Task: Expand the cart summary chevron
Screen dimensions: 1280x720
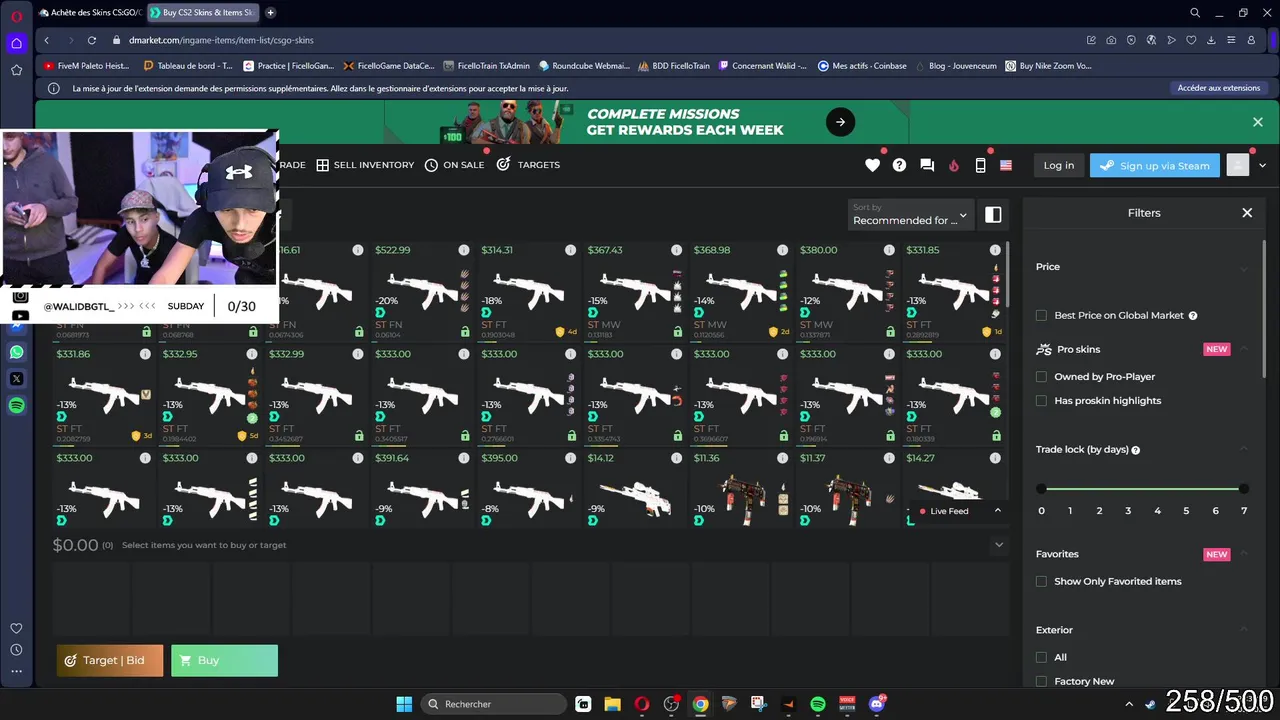Action: click(x=998, y=545)
